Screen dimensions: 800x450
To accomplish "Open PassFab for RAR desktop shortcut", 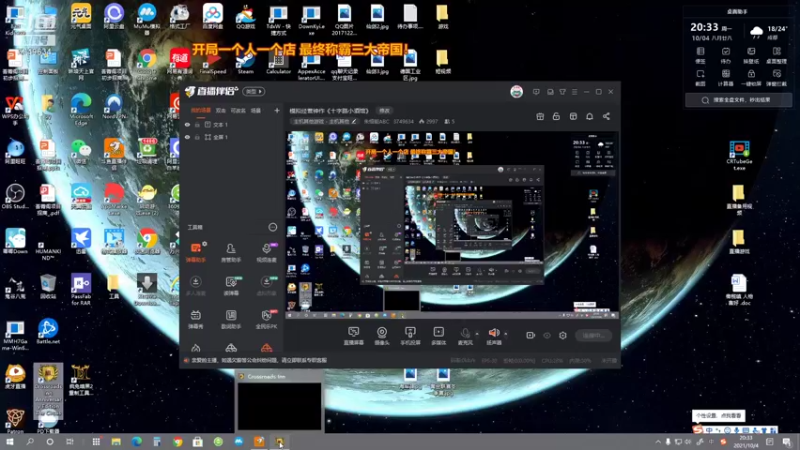I will (x=81, y=289).
